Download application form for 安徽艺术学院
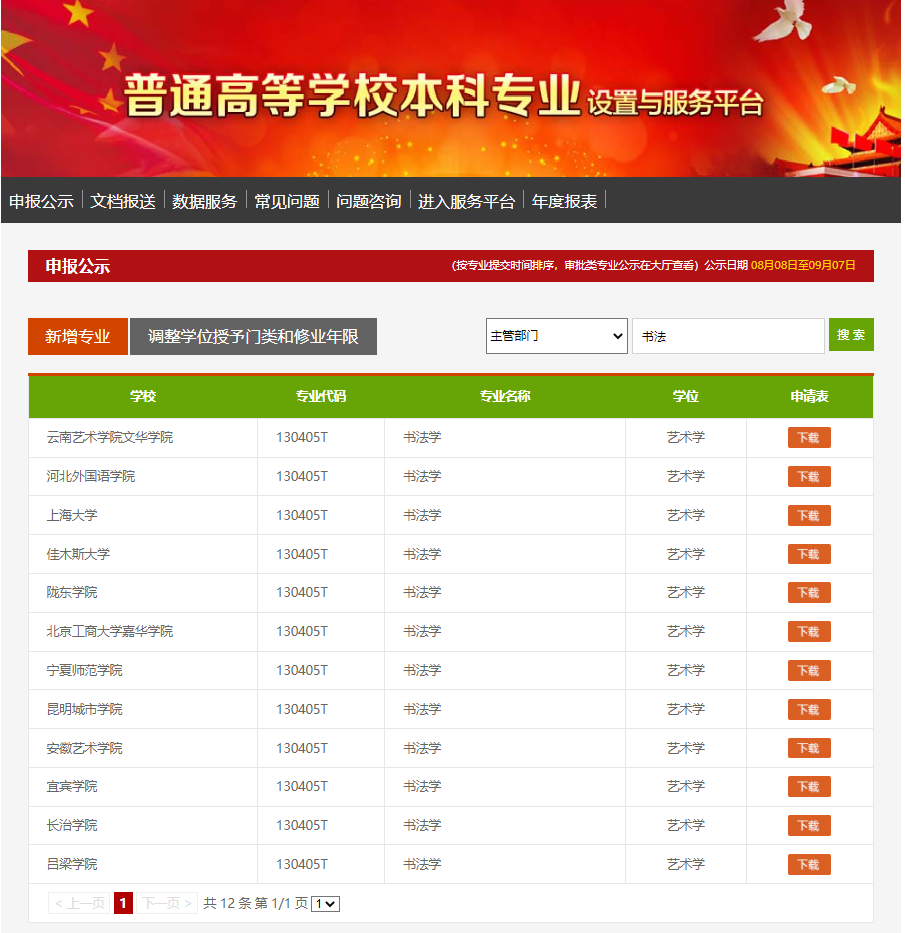 [809, 749]
